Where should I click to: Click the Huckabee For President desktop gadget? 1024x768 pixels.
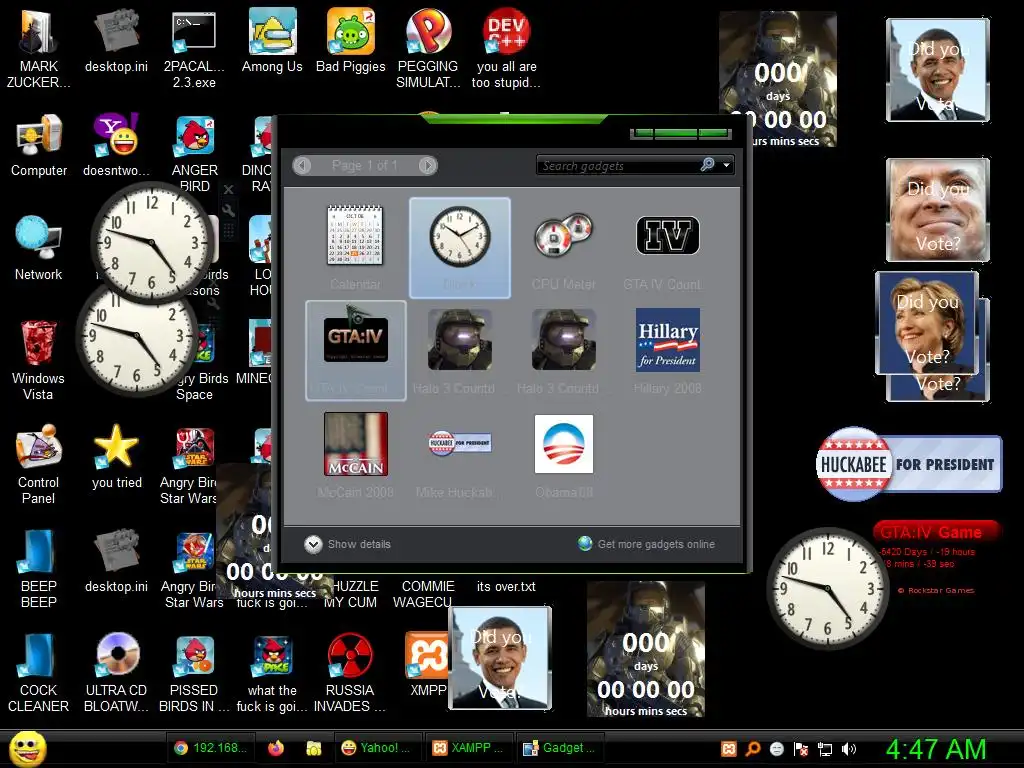pos(909,464)
